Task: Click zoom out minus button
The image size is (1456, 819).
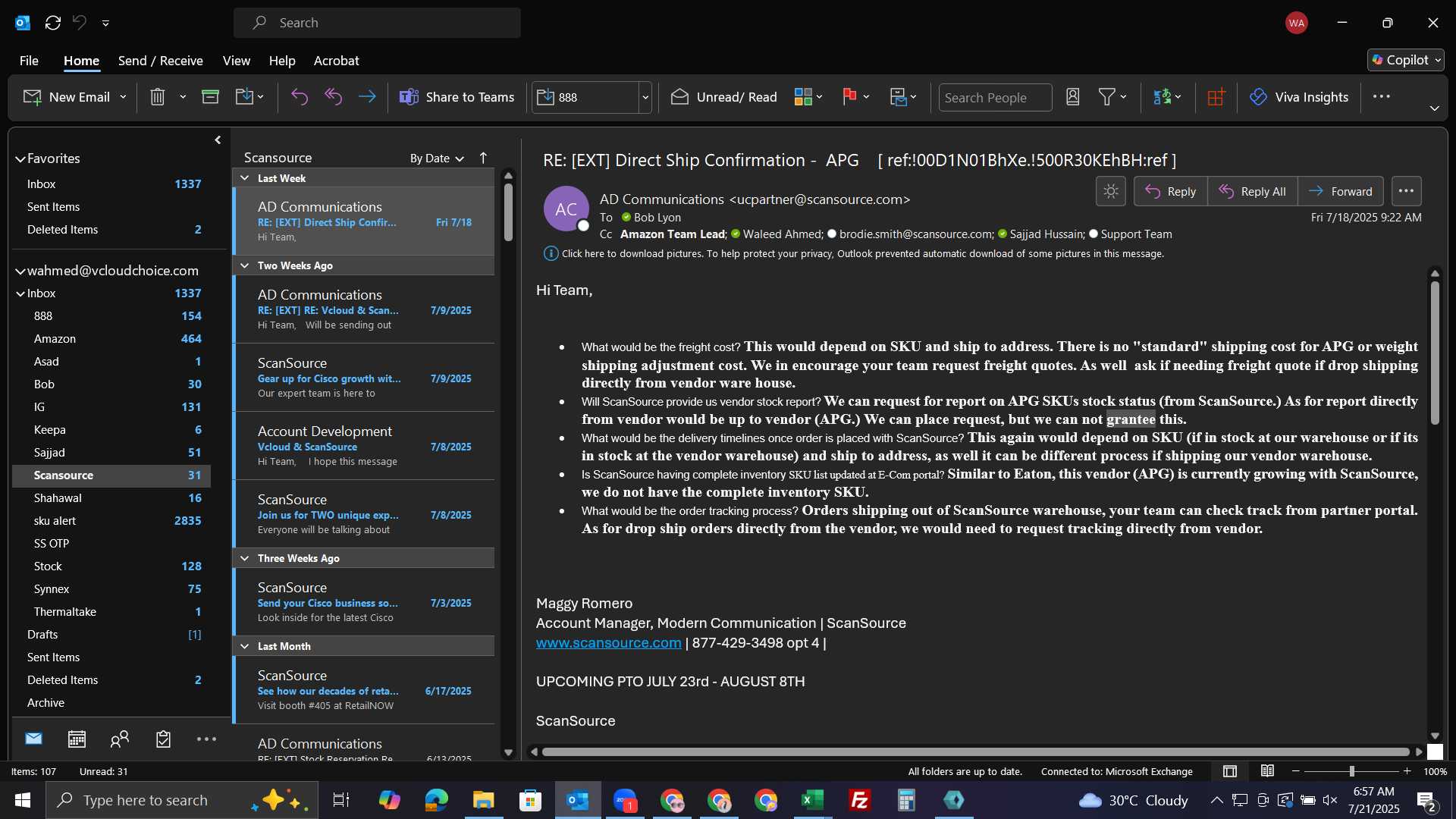Action: click(x=1295, y=771)
